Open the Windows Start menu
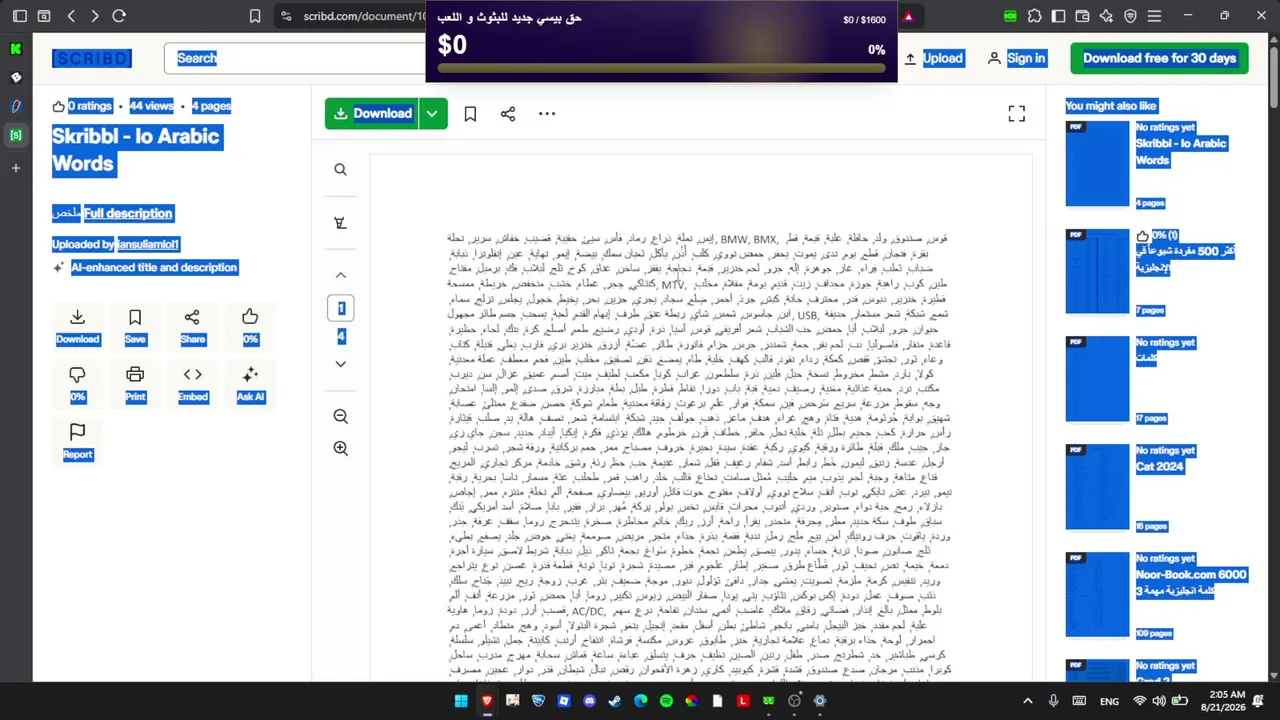This screenshot has height=720, width=1280. pyautogui.click(x=461, y=701)
